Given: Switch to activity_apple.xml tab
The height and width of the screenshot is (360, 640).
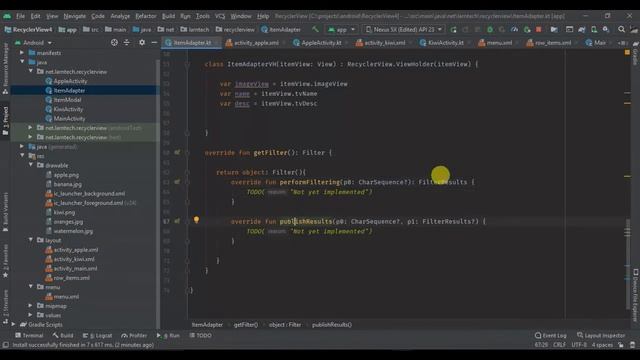Looking at the screenshot, I should 252,42.
